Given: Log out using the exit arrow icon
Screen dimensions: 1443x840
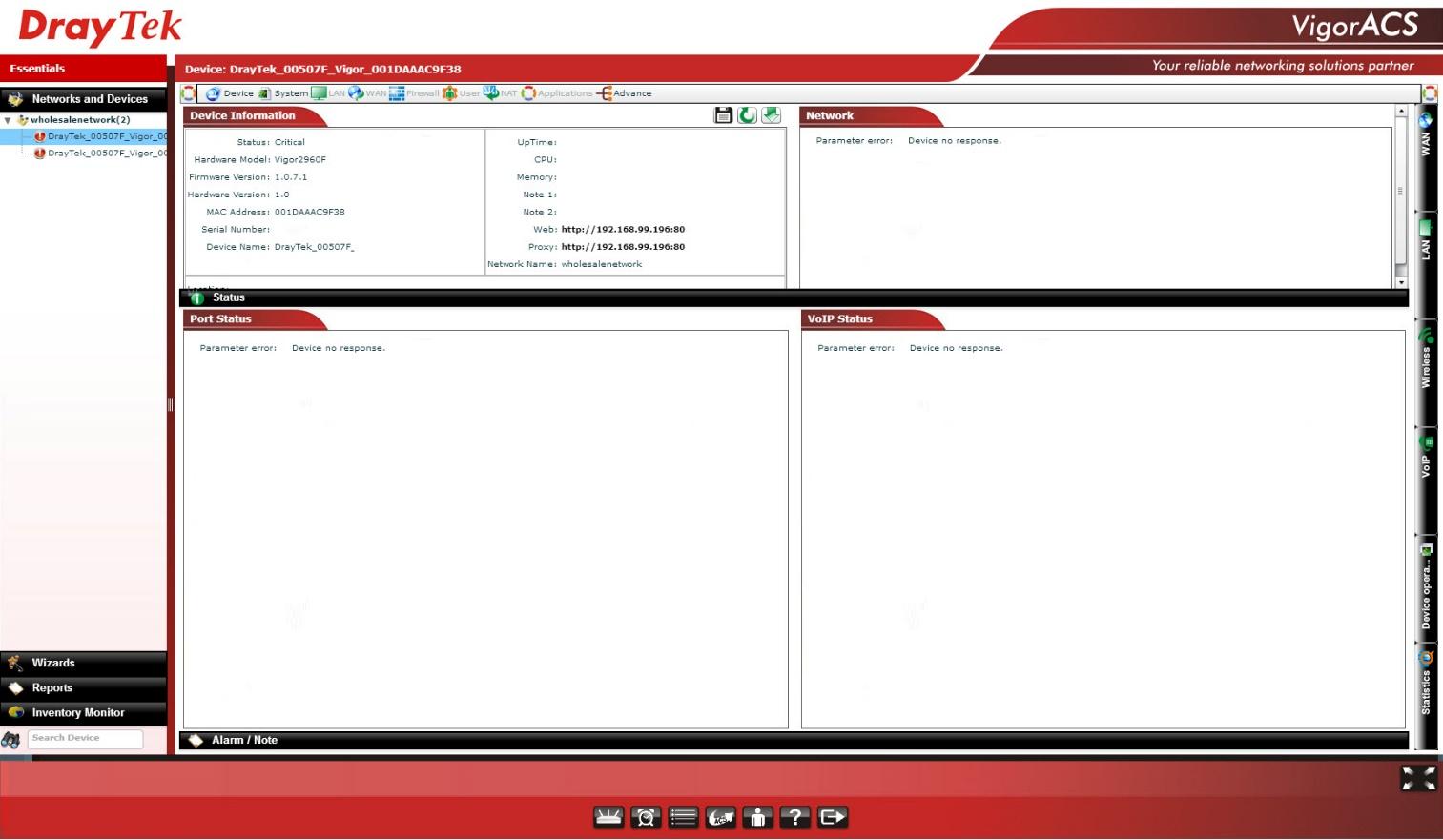Looking at the screenshot, I should tap(833, 817).
